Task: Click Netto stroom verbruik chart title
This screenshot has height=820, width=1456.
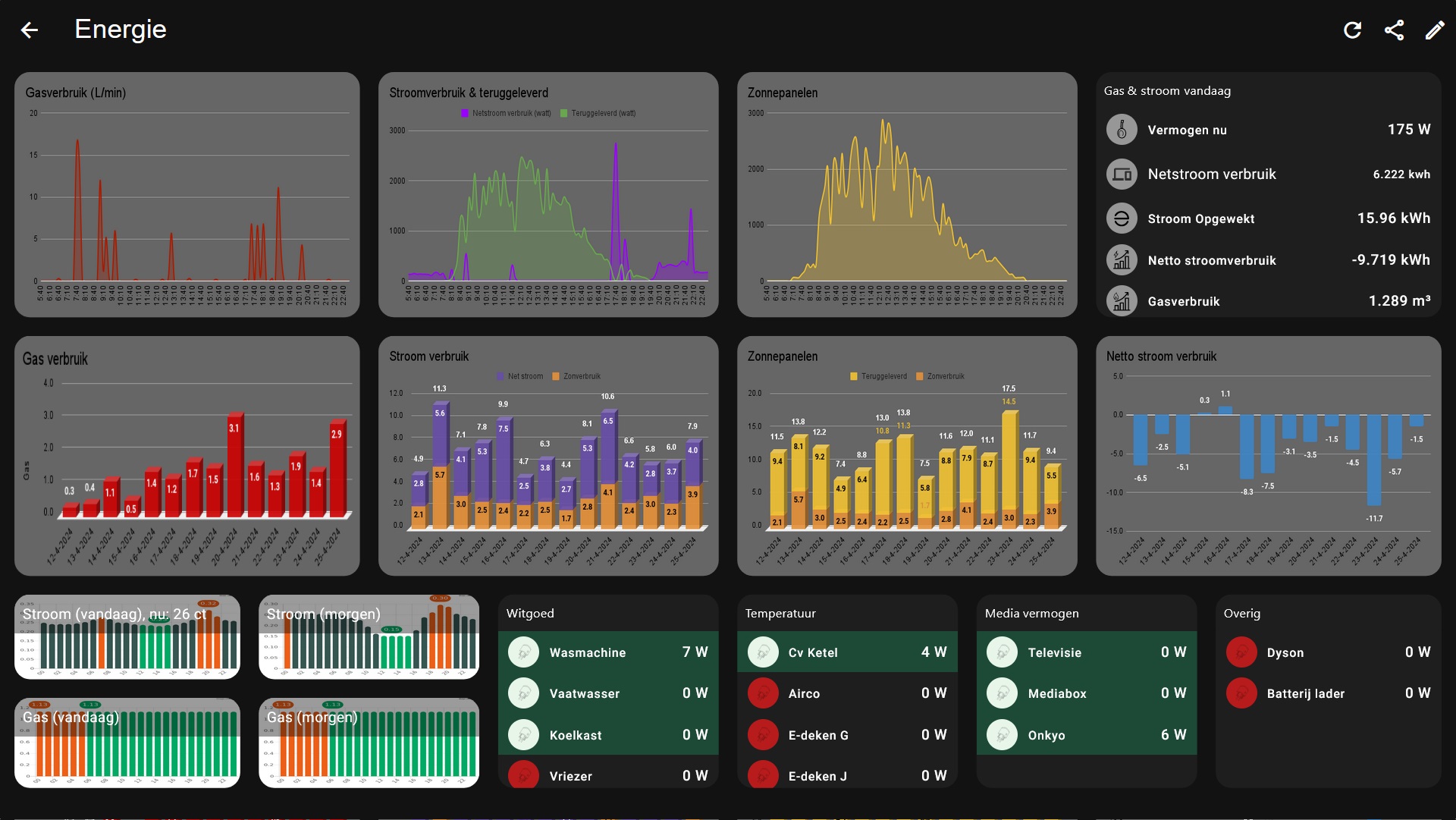Action: [1161, 357]
